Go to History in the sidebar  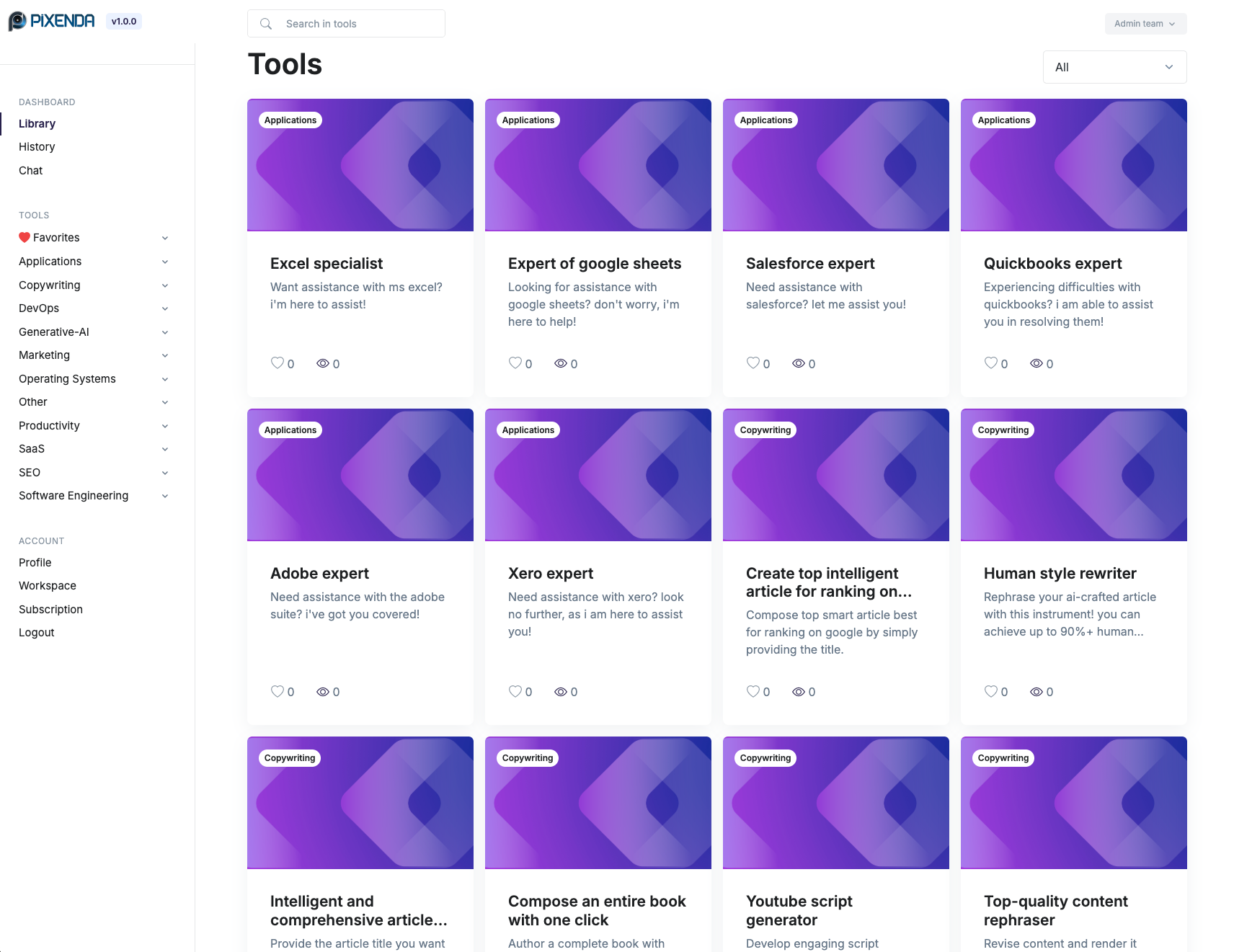pyautogui.click(x=37, y=146)
